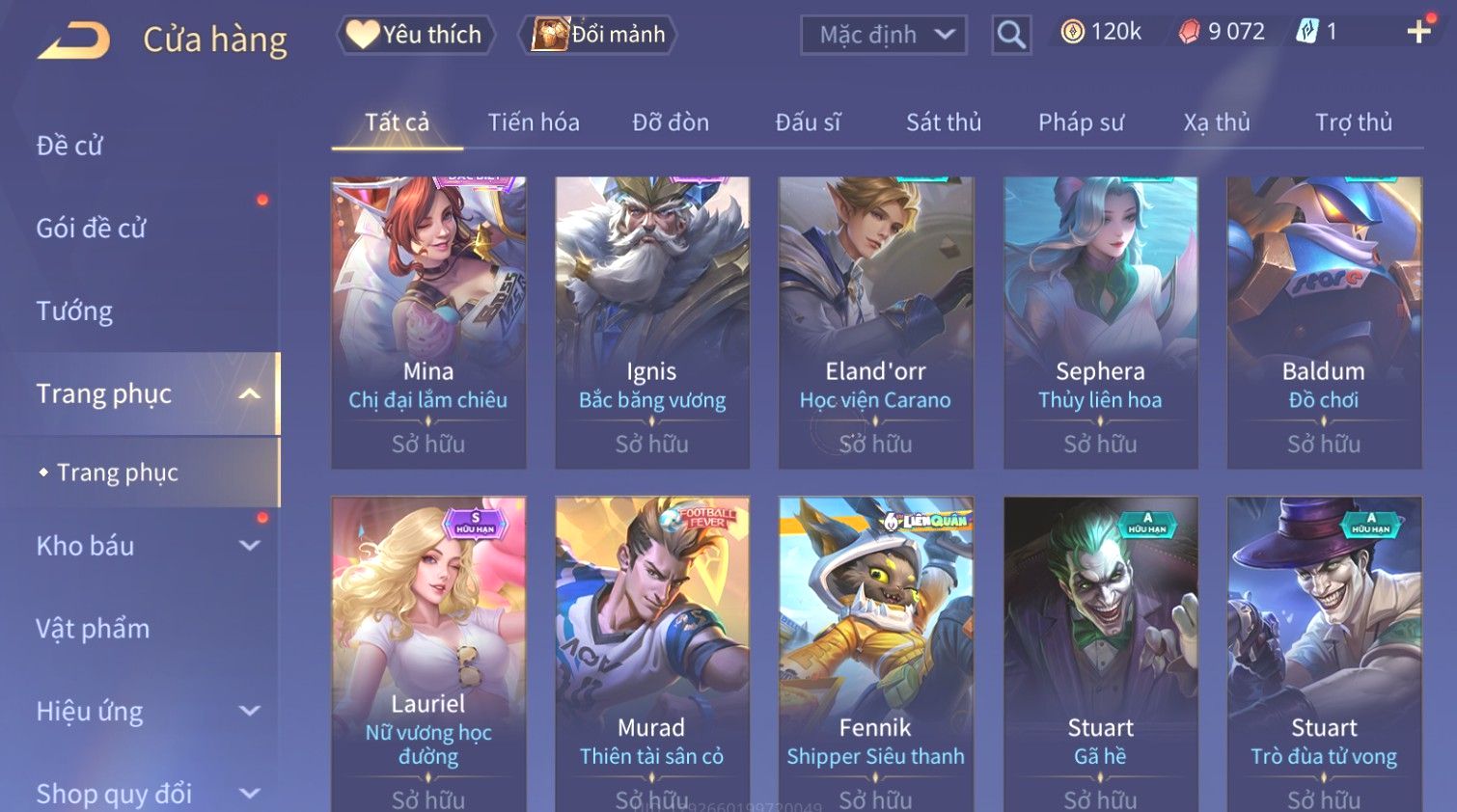
Task: Open Đổi mảnh fragment exchange
Action: (598, 35)
